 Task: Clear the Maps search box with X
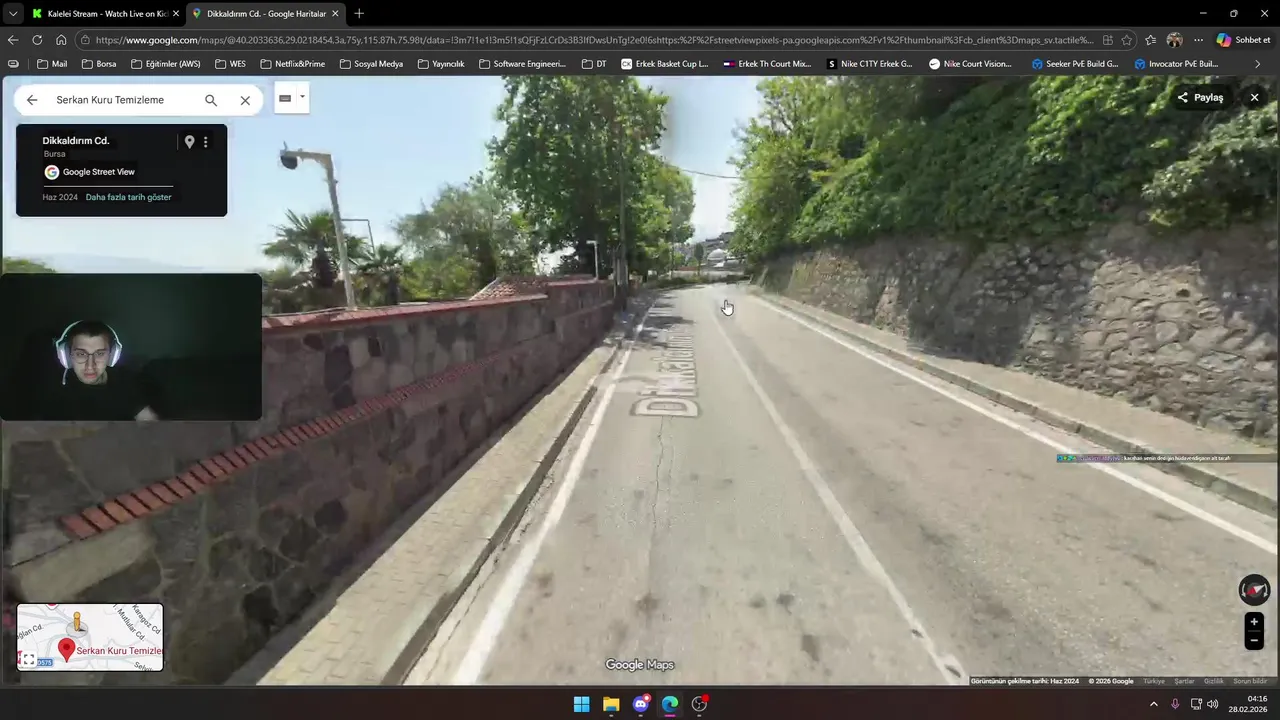(245, 100)
